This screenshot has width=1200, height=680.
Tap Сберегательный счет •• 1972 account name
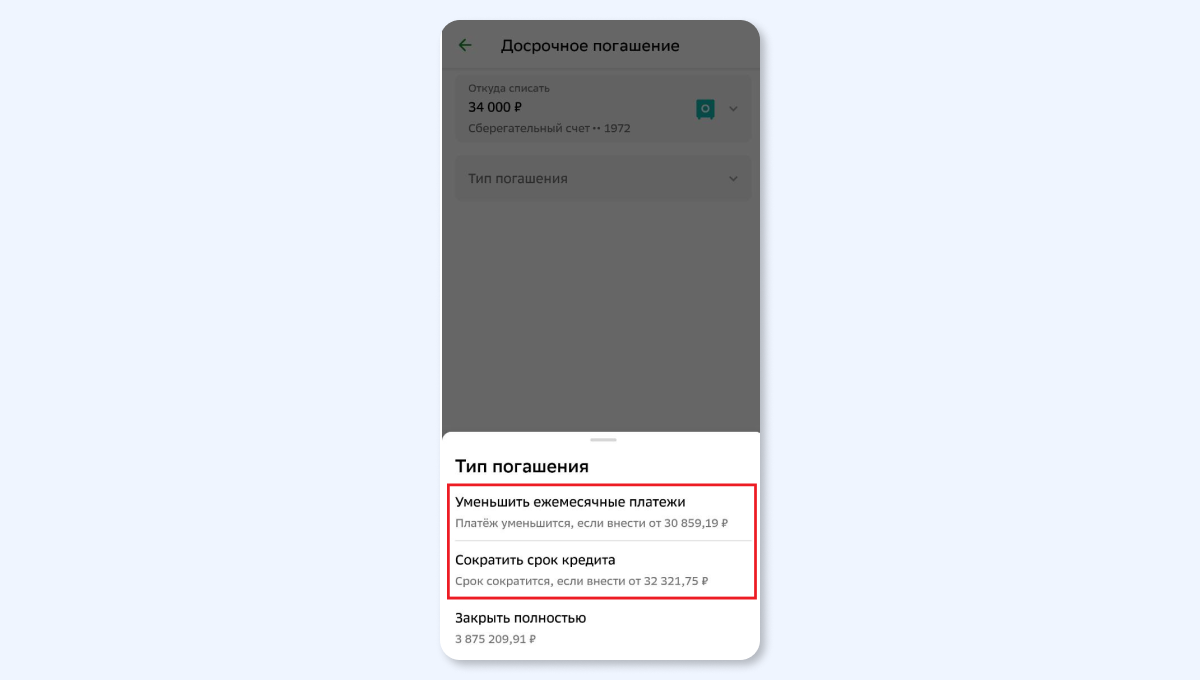(x=549, y=129)
